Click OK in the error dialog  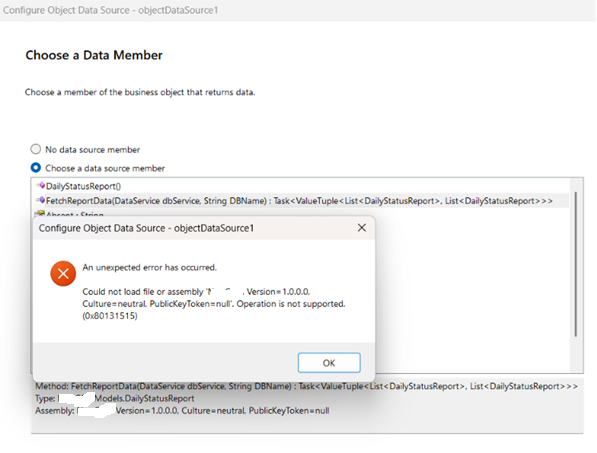(x=329, y=363)
